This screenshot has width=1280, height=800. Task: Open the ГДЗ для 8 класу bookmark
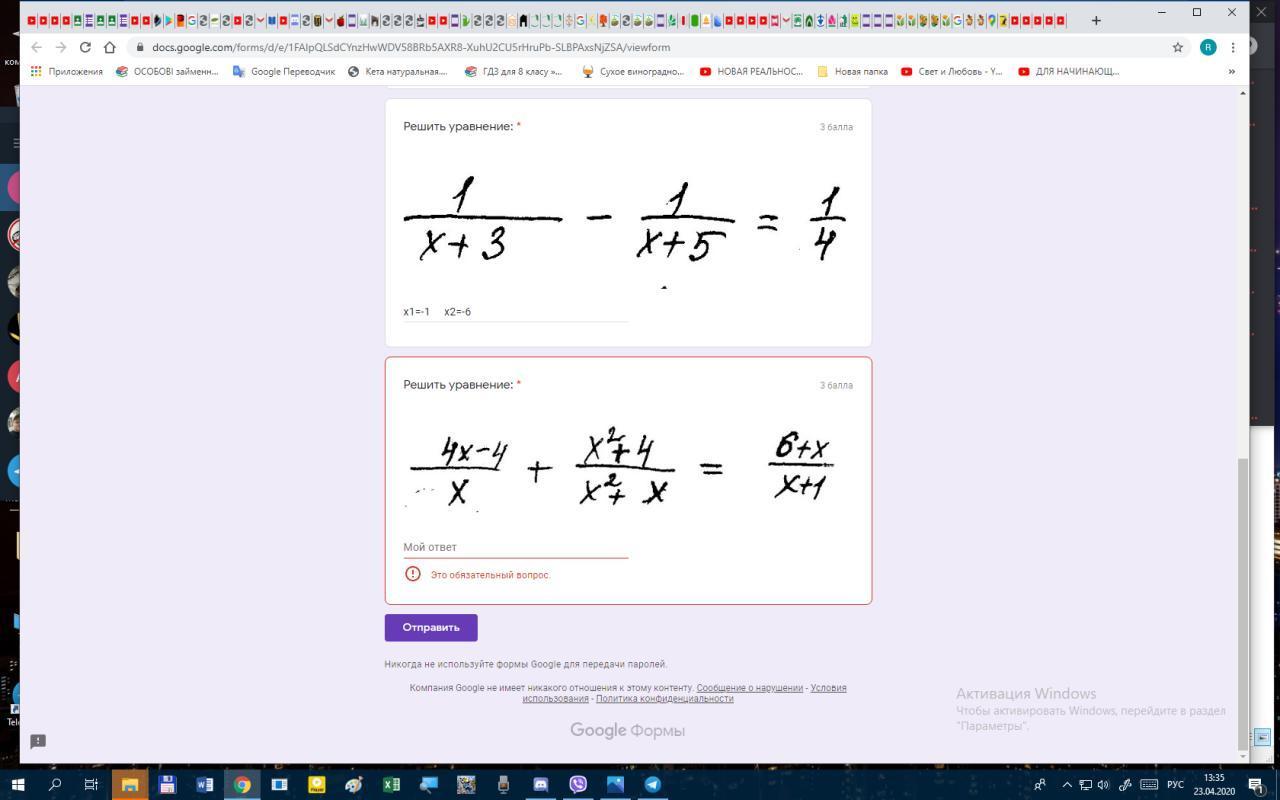(x=513, y=72)
